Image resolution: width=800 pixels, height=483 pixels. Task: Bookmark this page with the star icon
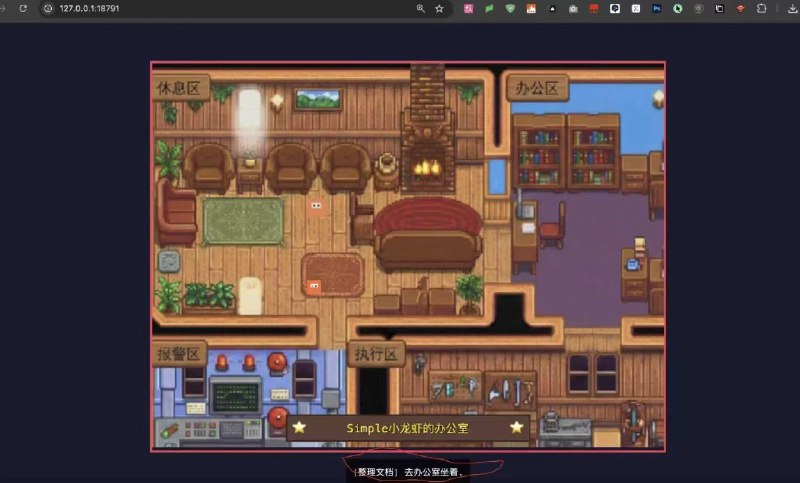pos(439,8)
